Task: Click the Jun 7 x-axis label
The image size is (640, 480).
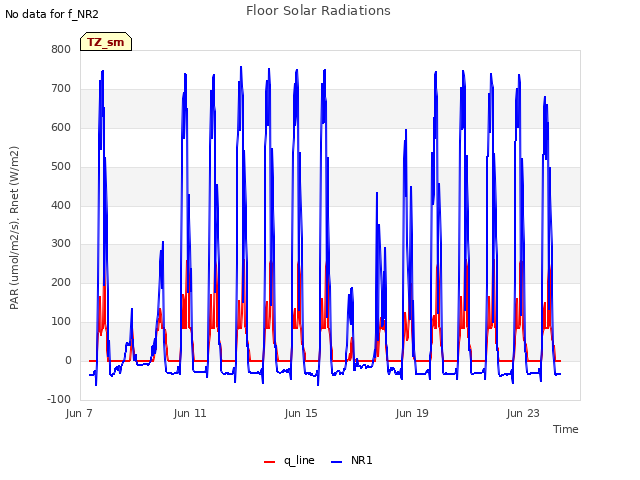Action: coord(79,413)
